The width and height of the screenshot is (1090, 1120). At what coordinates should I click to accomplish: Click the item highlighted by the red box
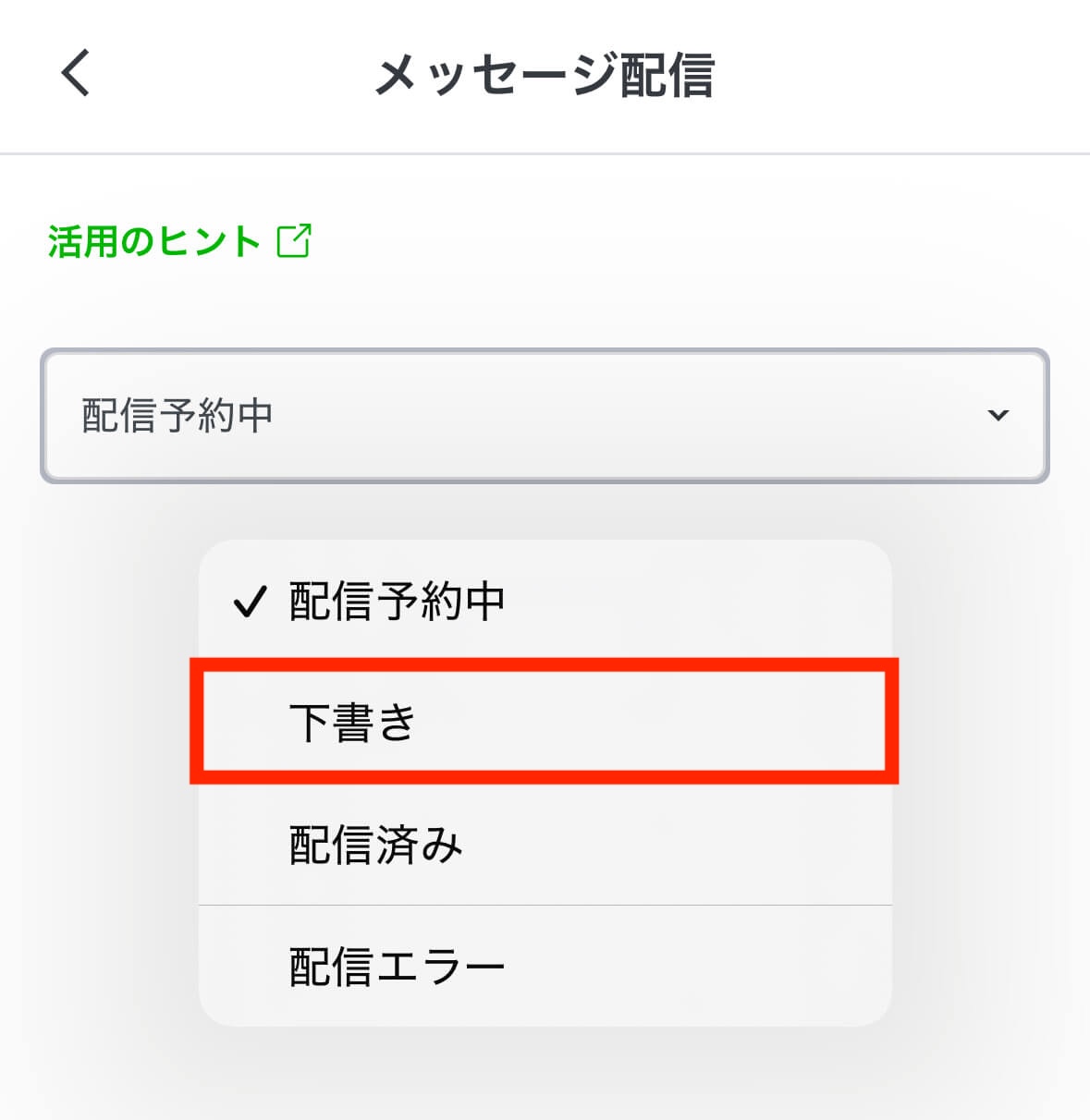click(544, 722)
